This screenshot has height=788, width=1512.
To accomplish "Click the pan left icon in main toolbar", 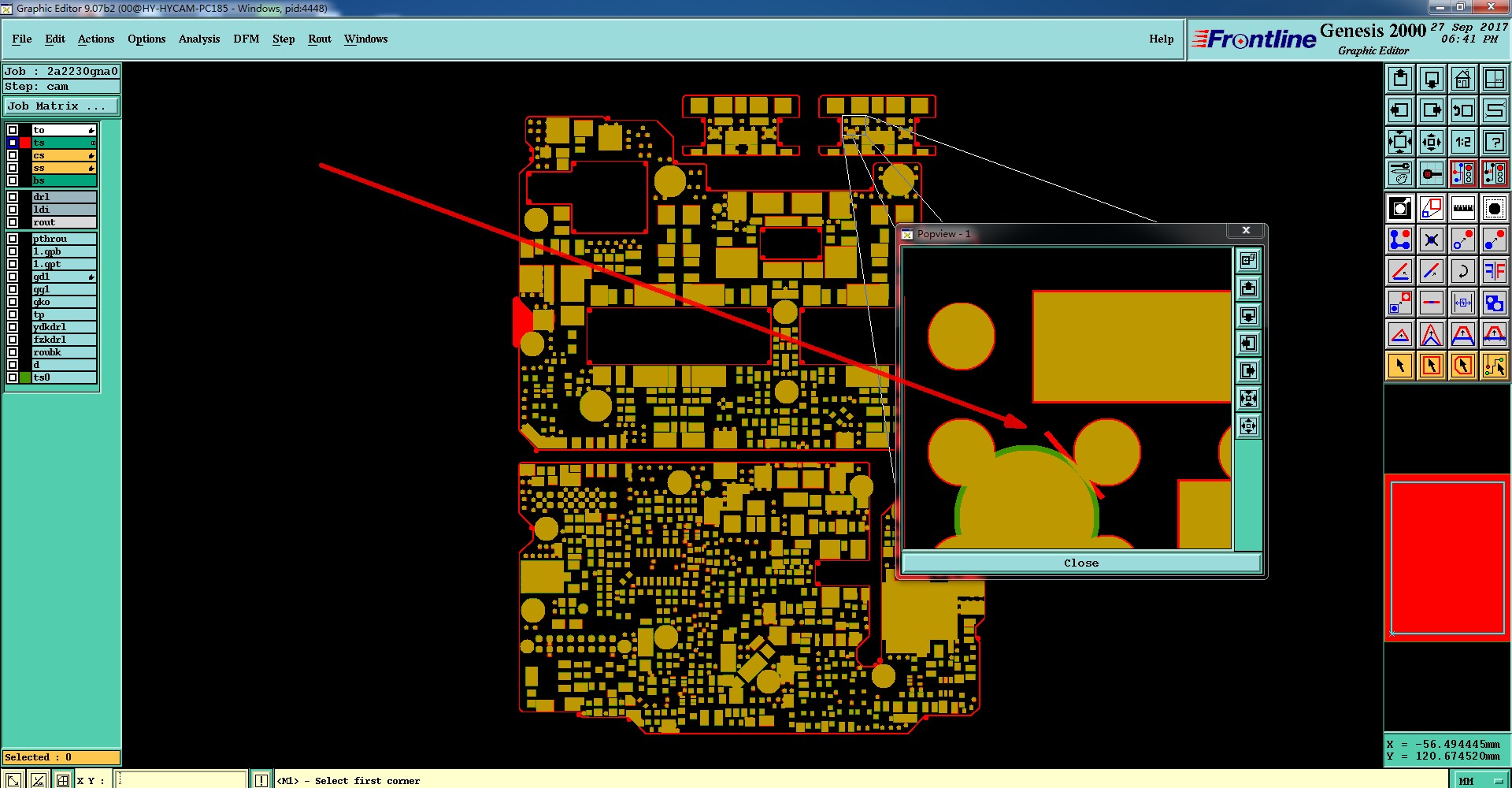I will 1400,110.
